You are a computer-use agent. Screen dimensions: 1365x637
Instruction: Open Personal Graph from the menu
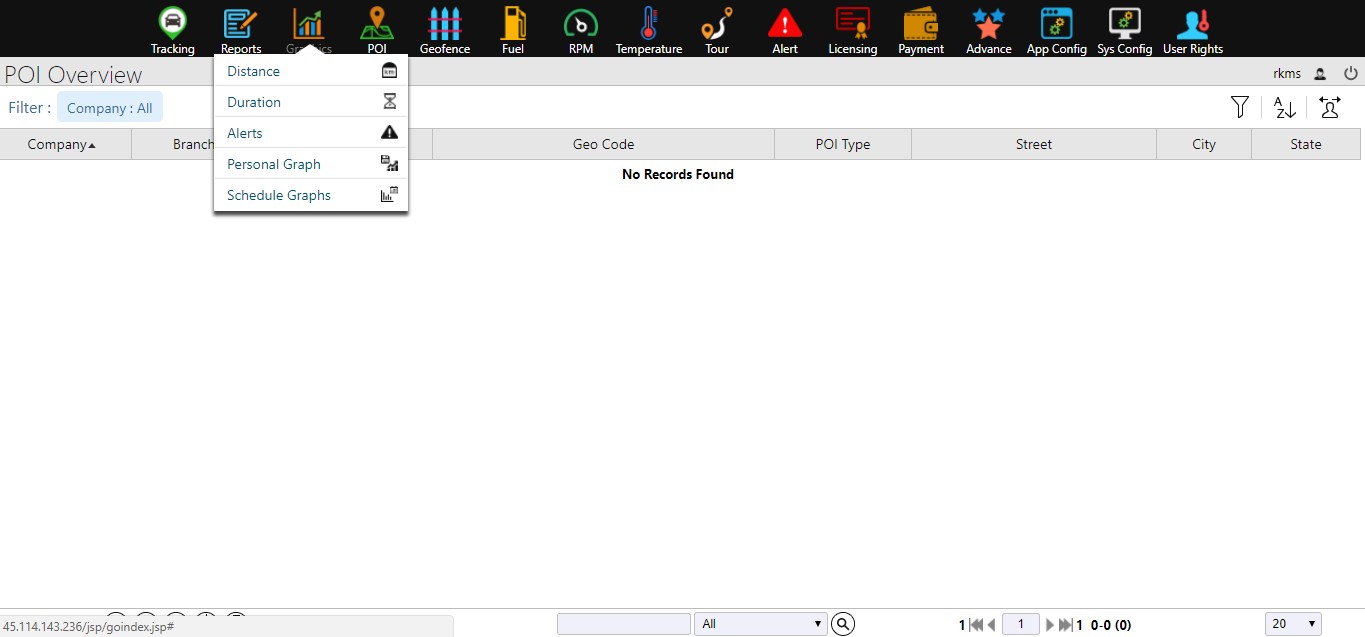pos(274,164)
